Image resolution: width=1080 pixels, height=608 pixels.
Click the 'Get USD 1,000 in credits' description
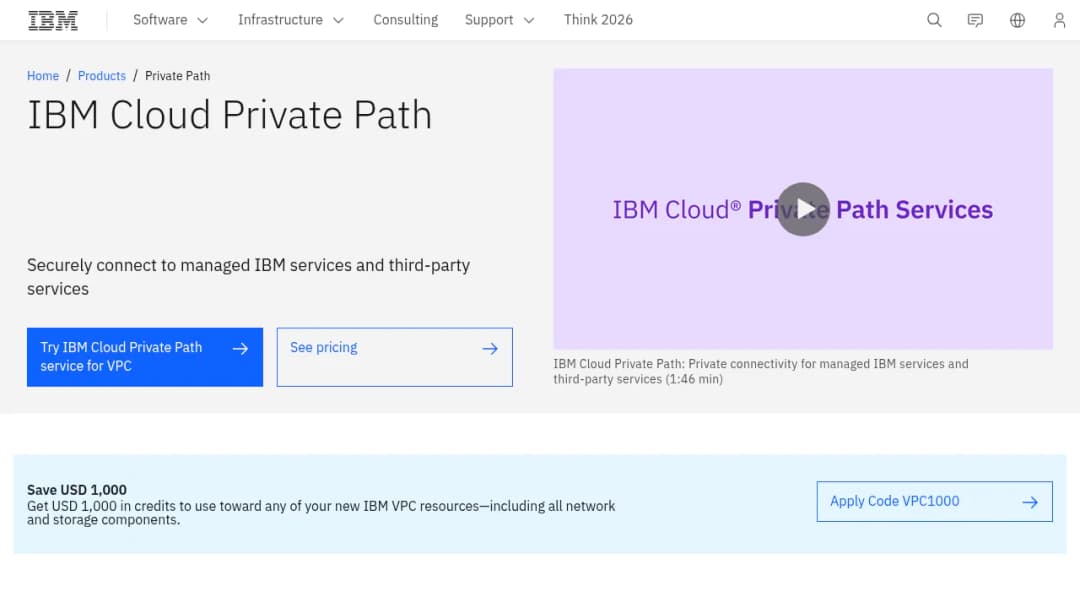pos(321,513)
